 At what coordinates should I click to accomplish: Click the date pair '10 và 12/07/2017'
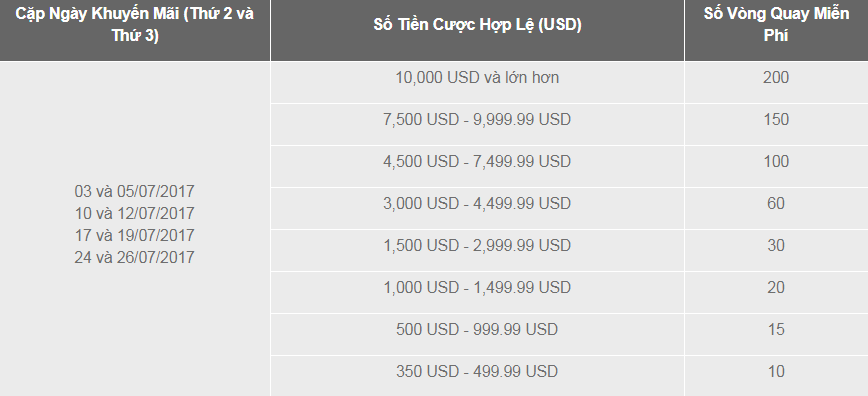tap(135, 213)
